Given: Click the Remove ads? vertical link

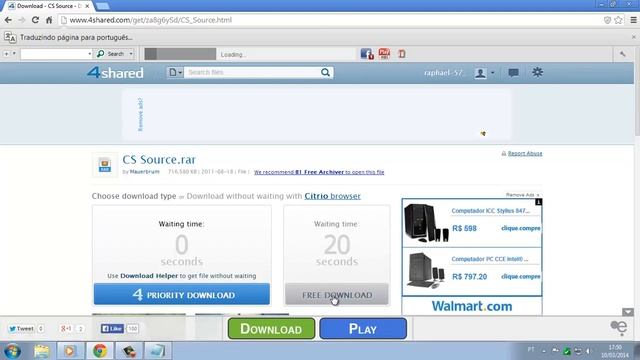Looking at the screenshot, I should [x=140, y=114].
